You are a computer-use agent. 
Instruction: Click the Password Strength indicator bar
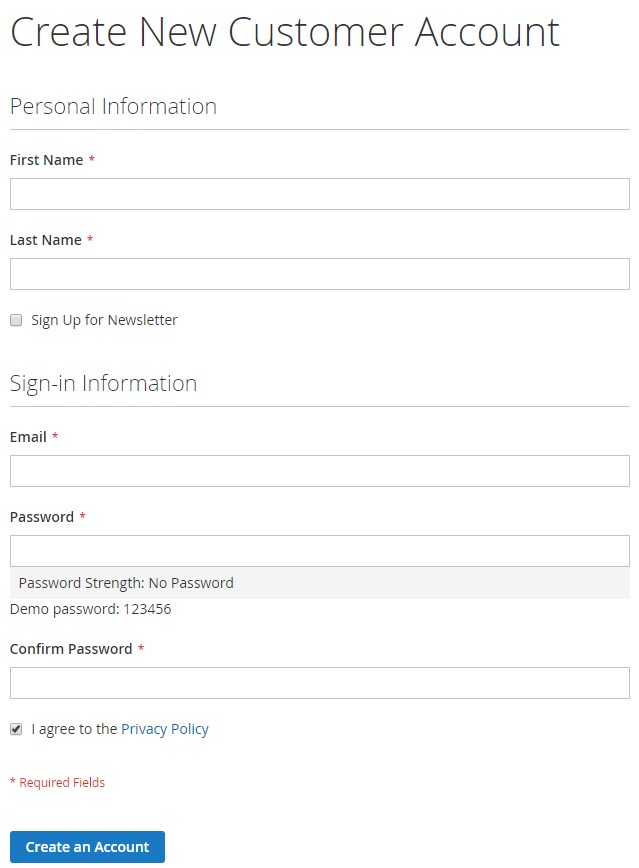[x=319, y=583]
